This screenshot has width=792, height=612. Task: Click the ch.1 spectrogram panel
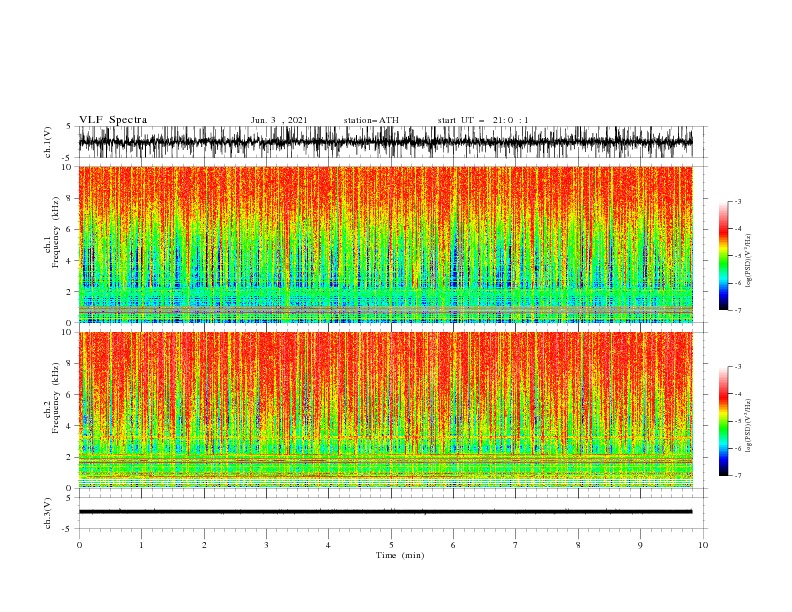(x=385, y=244)
